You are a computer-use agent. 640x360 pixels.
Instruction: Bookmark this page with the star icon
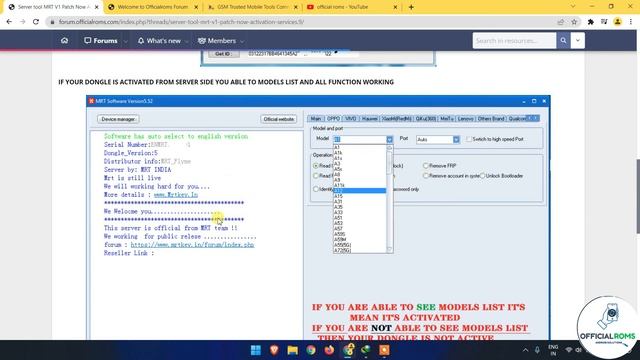point(574,22)
